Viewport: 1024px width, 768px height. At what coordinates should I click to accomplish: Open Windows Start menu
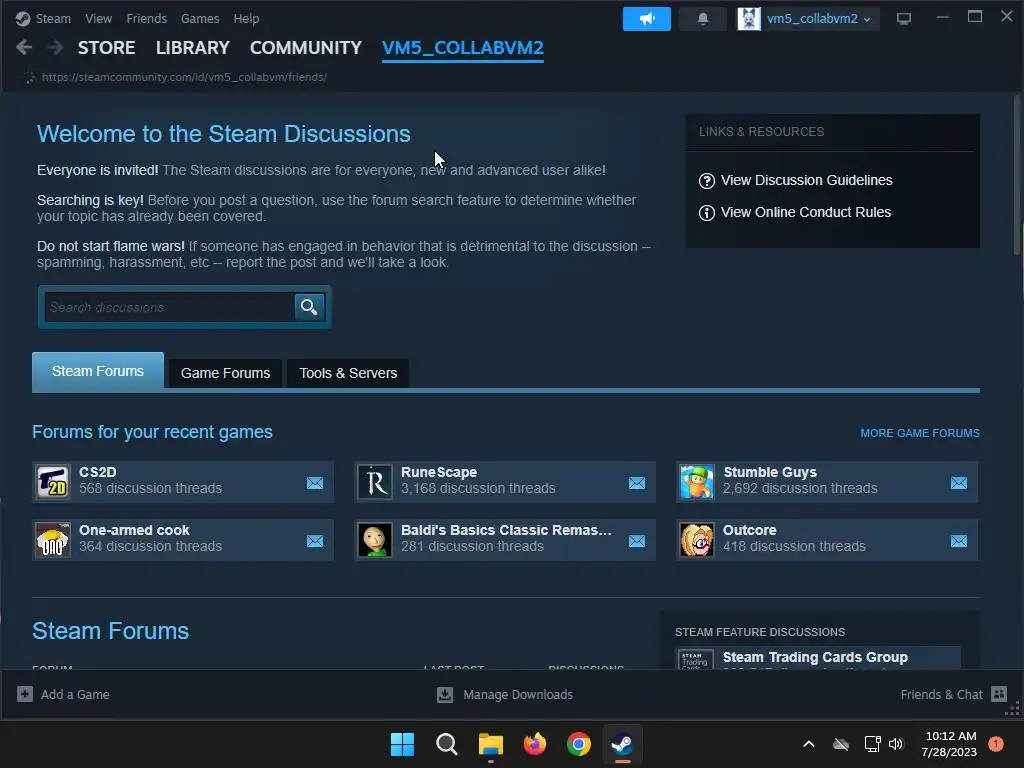[x=402, y=744]
